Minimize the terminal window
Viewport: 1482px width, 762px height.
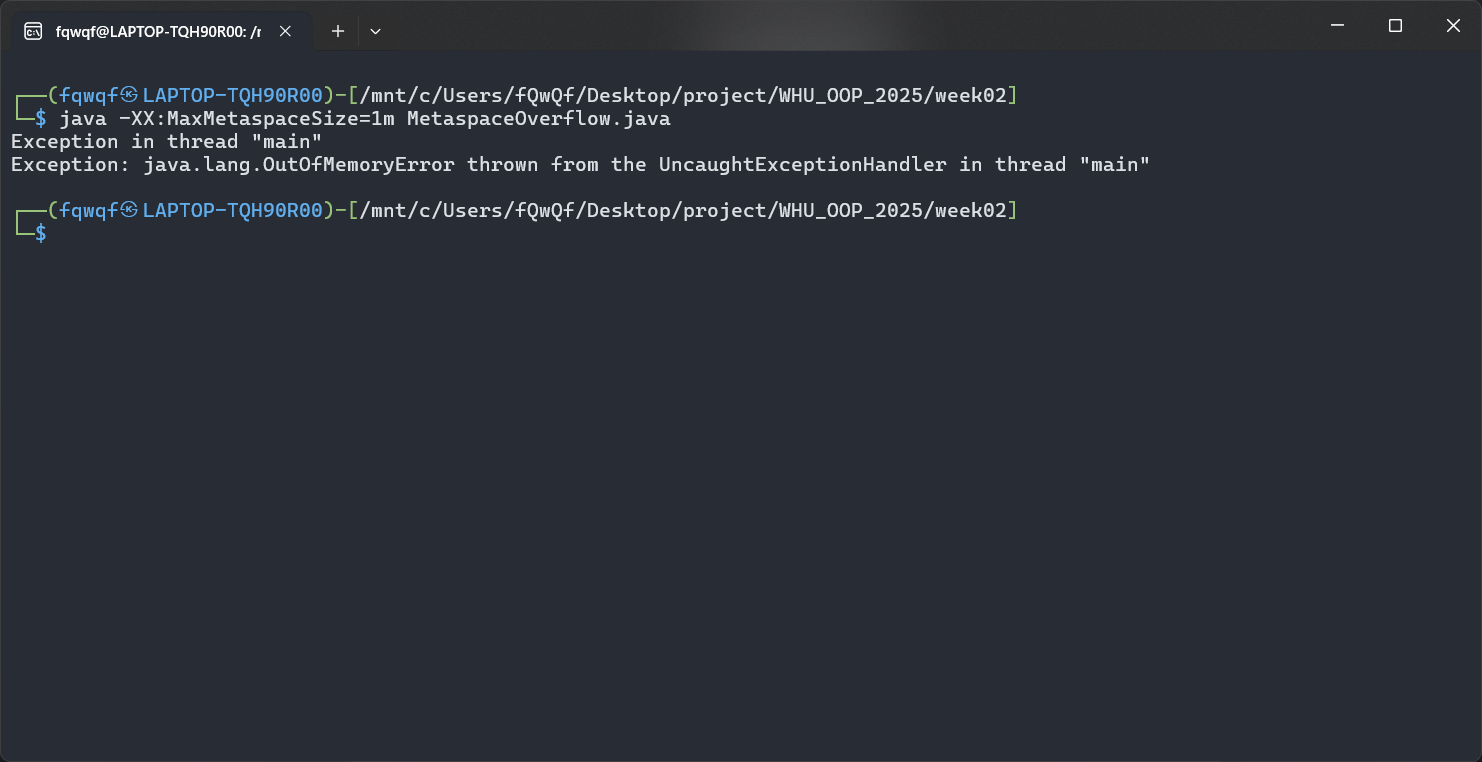tap(1337, 26)
